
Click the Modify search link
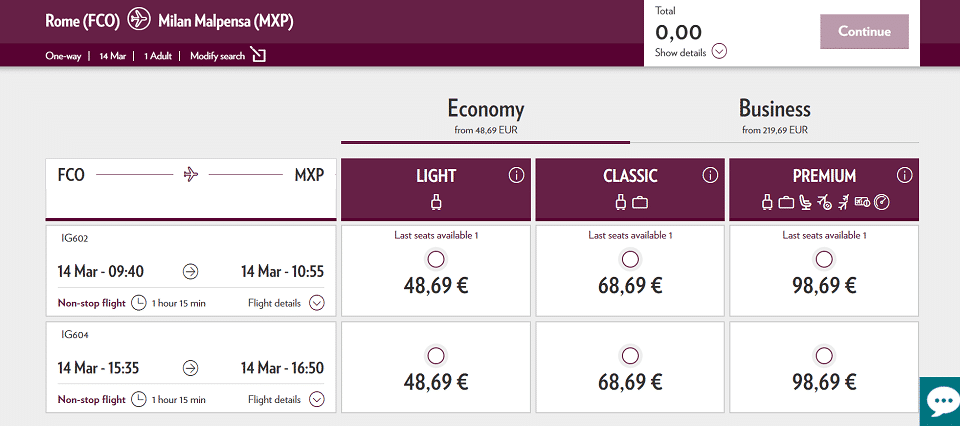pos(217,56)
